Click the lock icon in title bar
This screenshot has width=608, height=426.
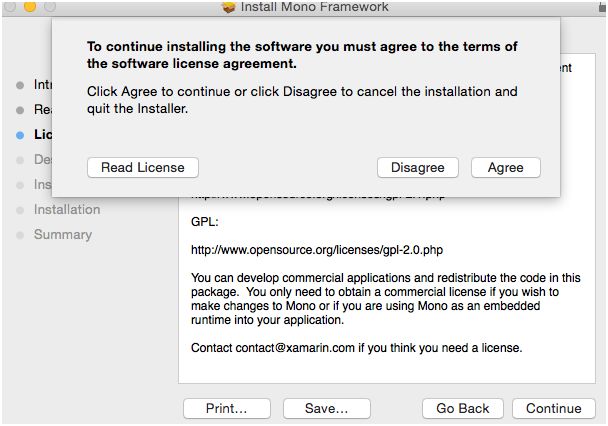(602, 7)
